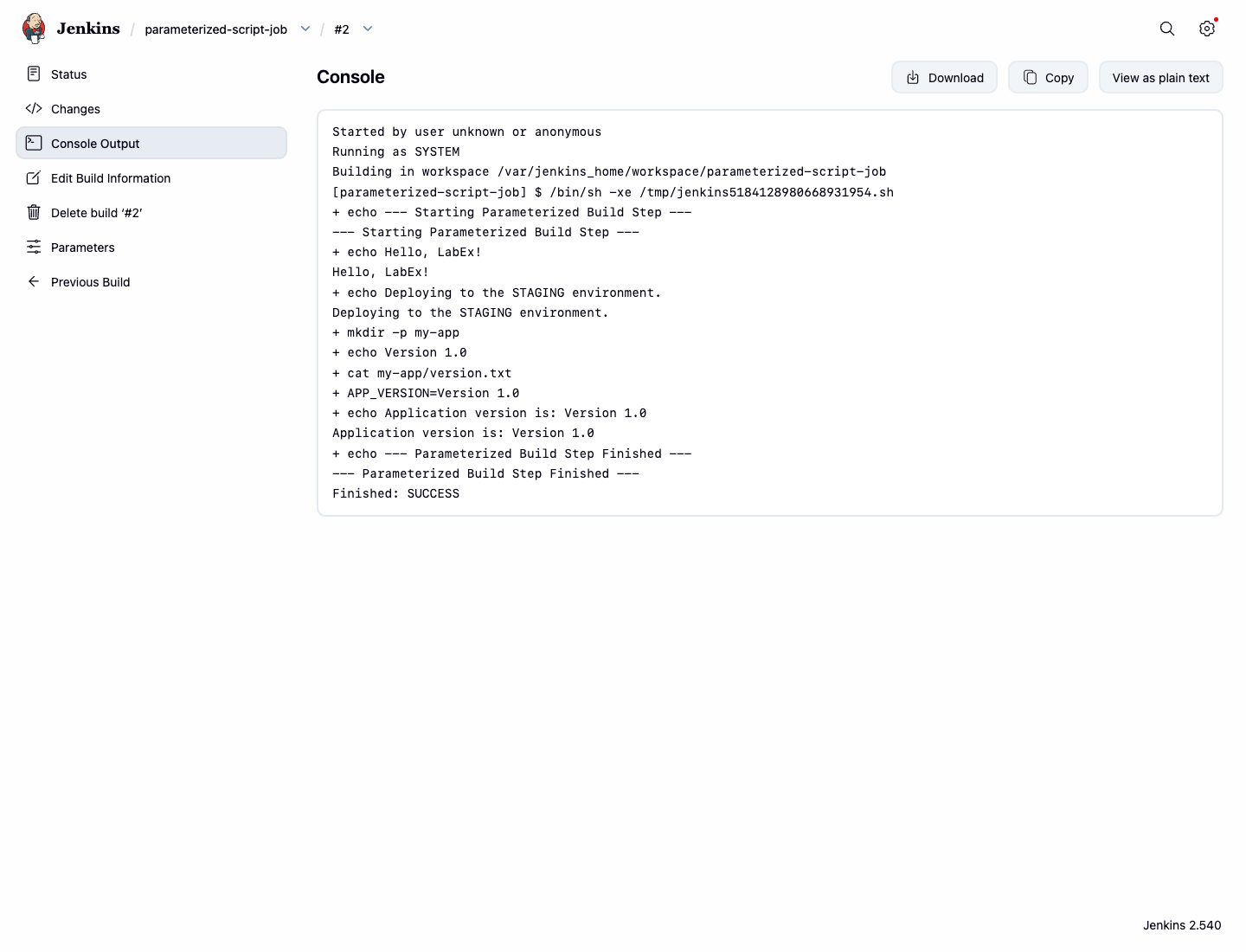Go to Previous Build
Viewport: 1246px width, 952px height.
point(151,281)
